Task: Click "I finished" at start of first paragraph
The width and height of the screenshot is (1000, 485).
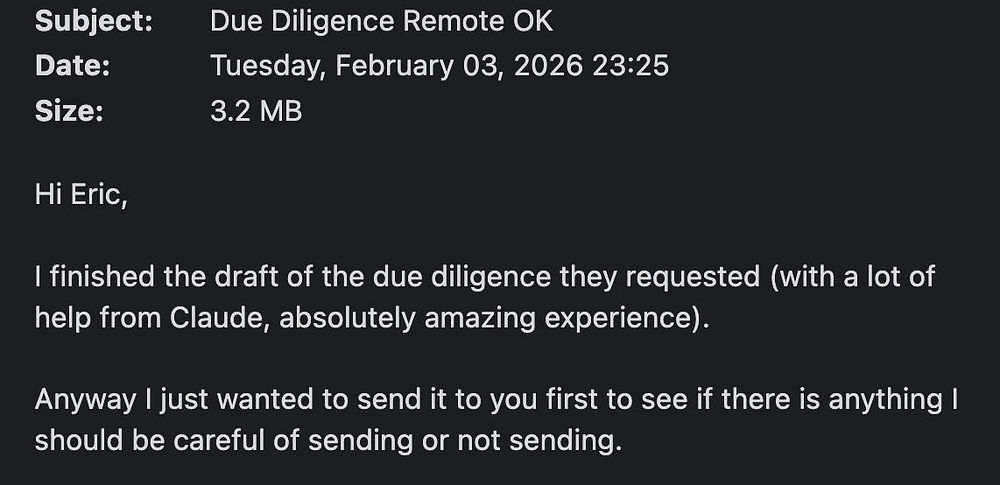Action: pyautogui.click(x=82, y=278)
